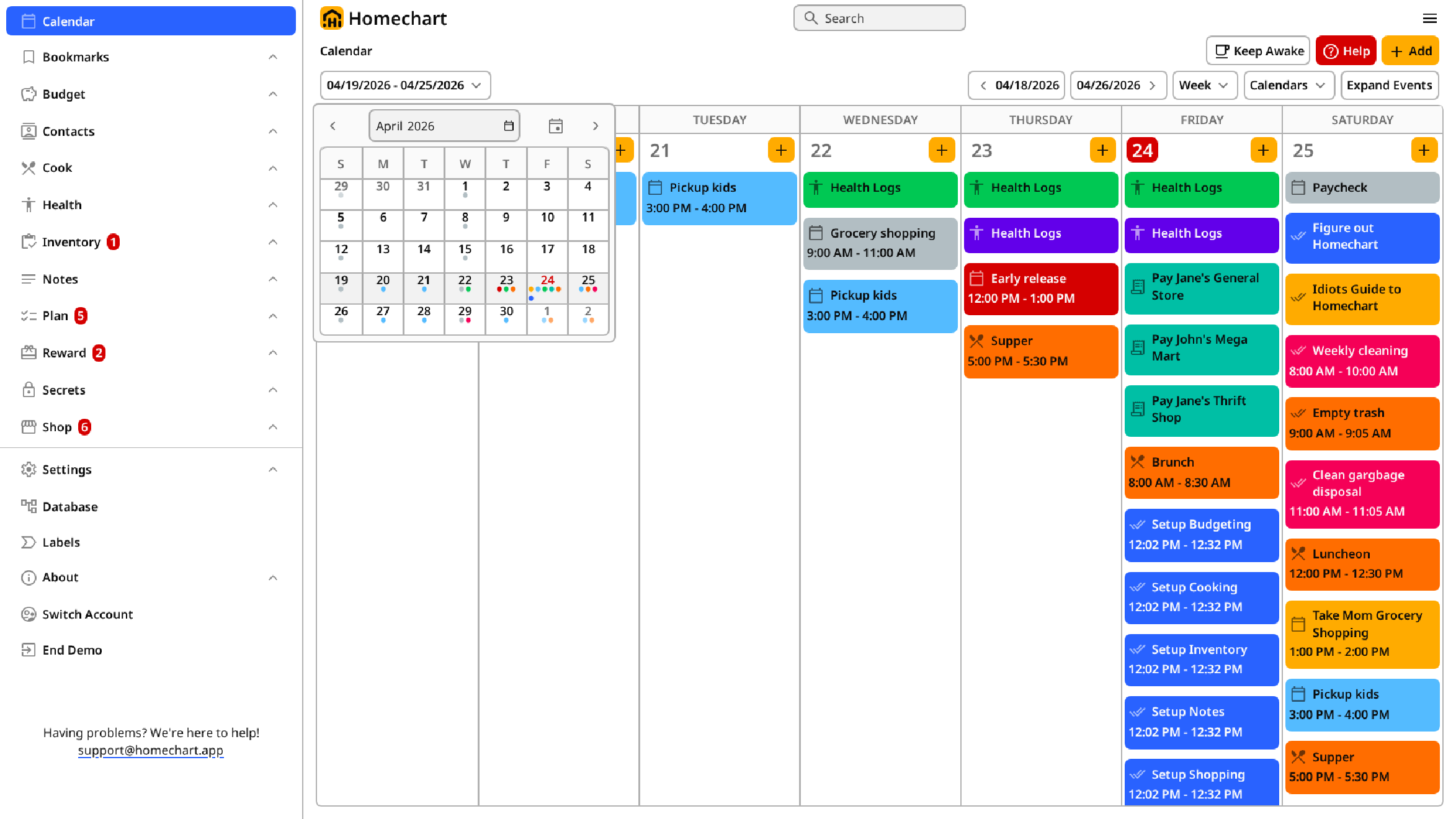Open the April 2026 month selector

(x=444, y=126)
